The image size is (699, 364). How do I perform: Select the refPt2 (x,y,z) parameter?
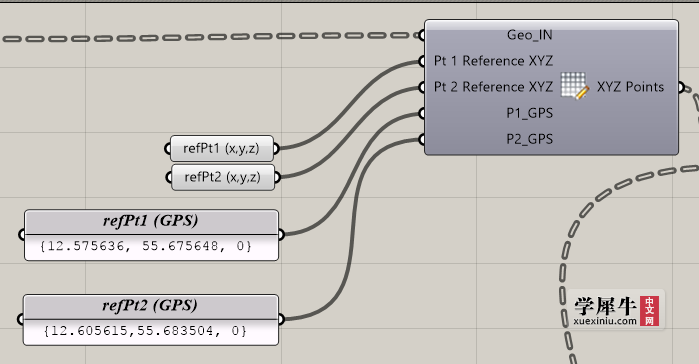(223, 177)
